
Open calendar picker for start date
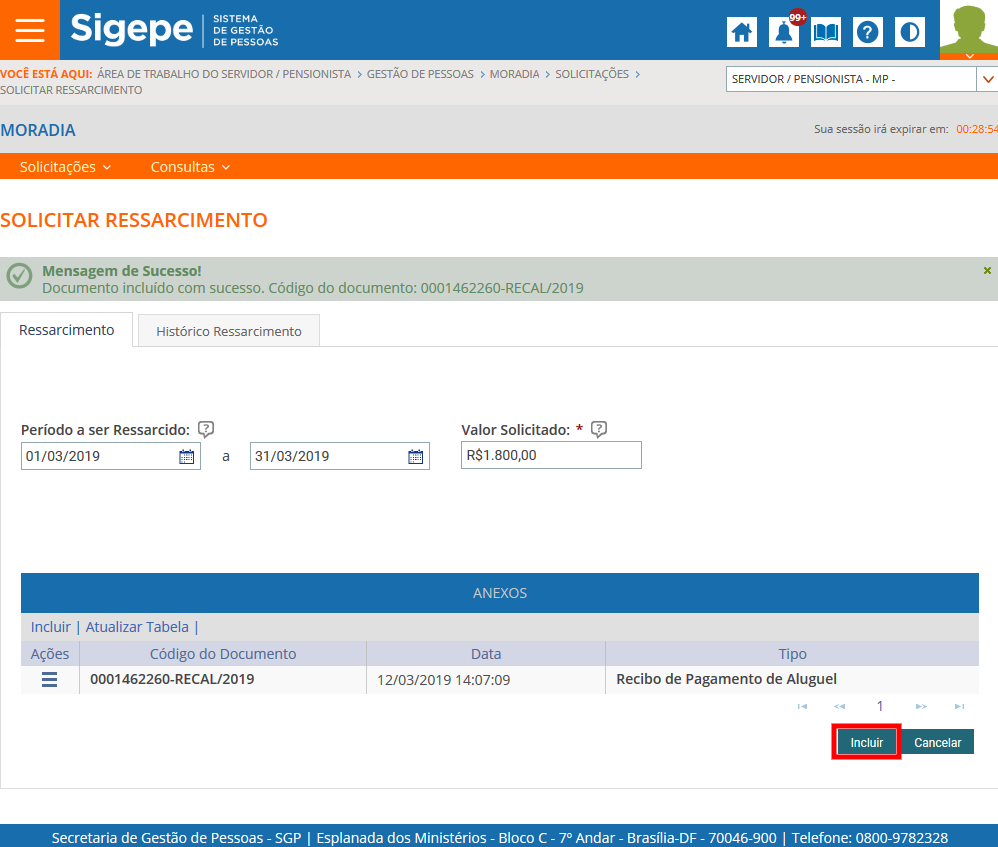[x=186, y=456]
